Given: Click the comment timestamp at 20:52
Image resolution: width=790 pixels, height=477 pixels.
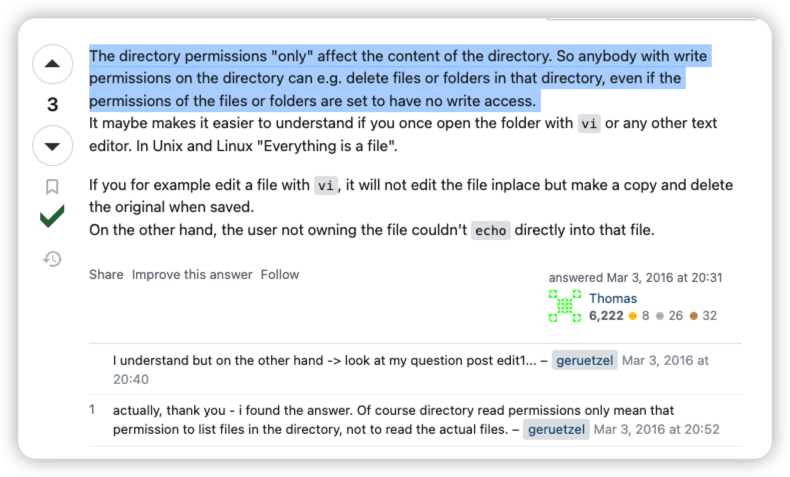Looking at the screenshot, I should 656,430.
